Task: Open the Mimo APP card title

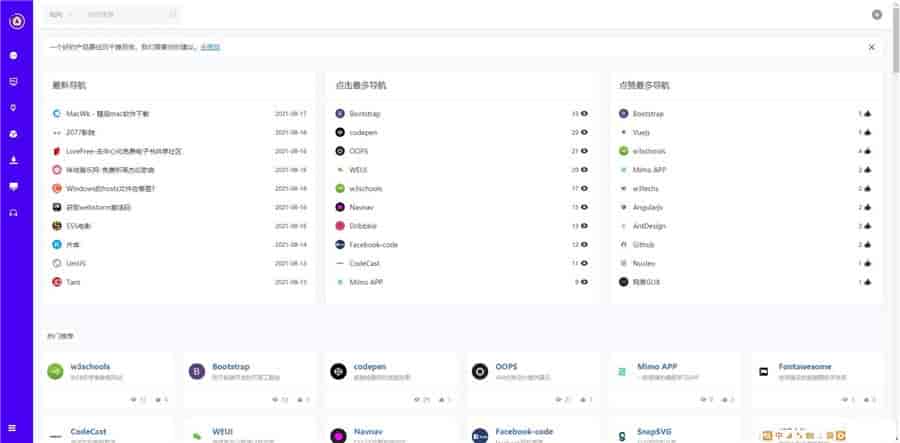Action: [657, 367]
